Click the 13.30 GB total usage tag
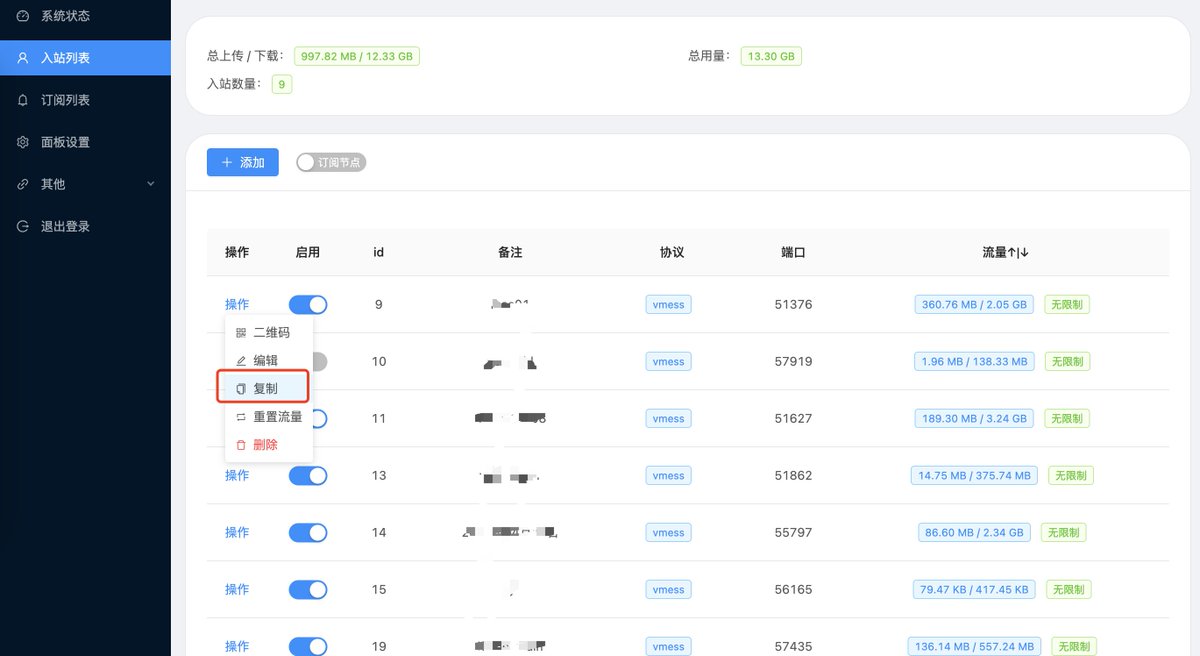 pos(771,57)
